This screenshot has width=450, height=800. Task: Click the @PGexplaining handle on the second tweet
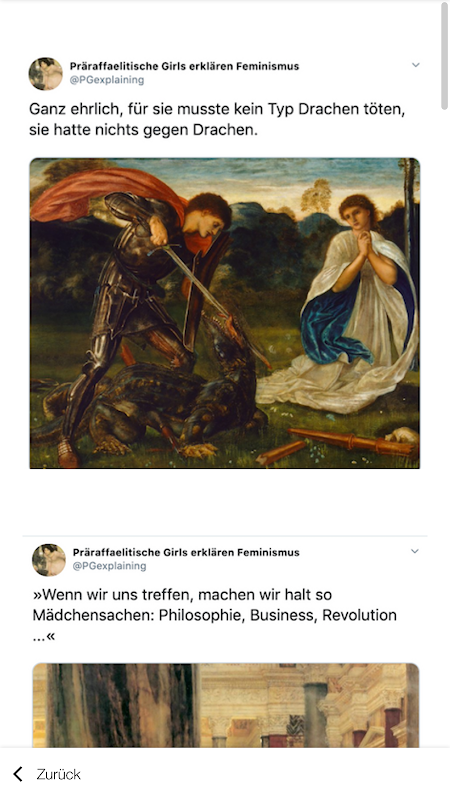click(x=109, y=566)
